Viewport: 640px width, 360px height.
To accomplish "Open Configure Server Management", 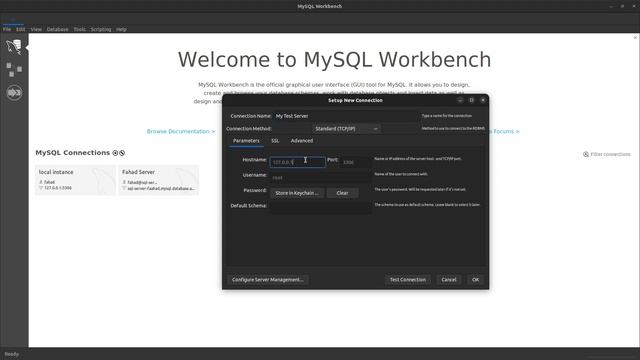I will point(268,280).
